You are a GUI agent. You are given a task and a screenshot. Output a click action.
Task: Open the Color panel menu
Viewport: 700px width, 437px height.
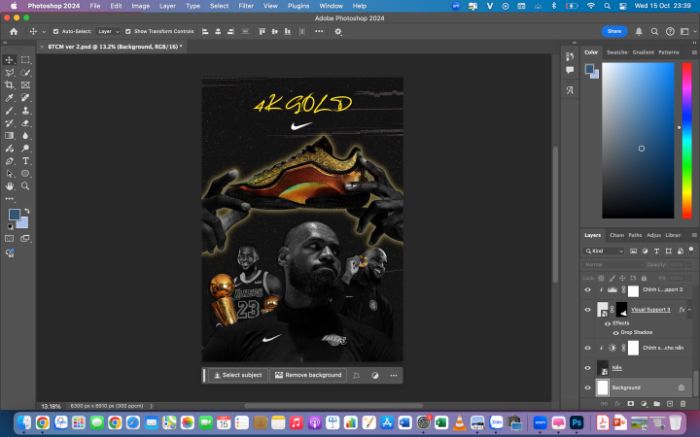click(694, 52)
